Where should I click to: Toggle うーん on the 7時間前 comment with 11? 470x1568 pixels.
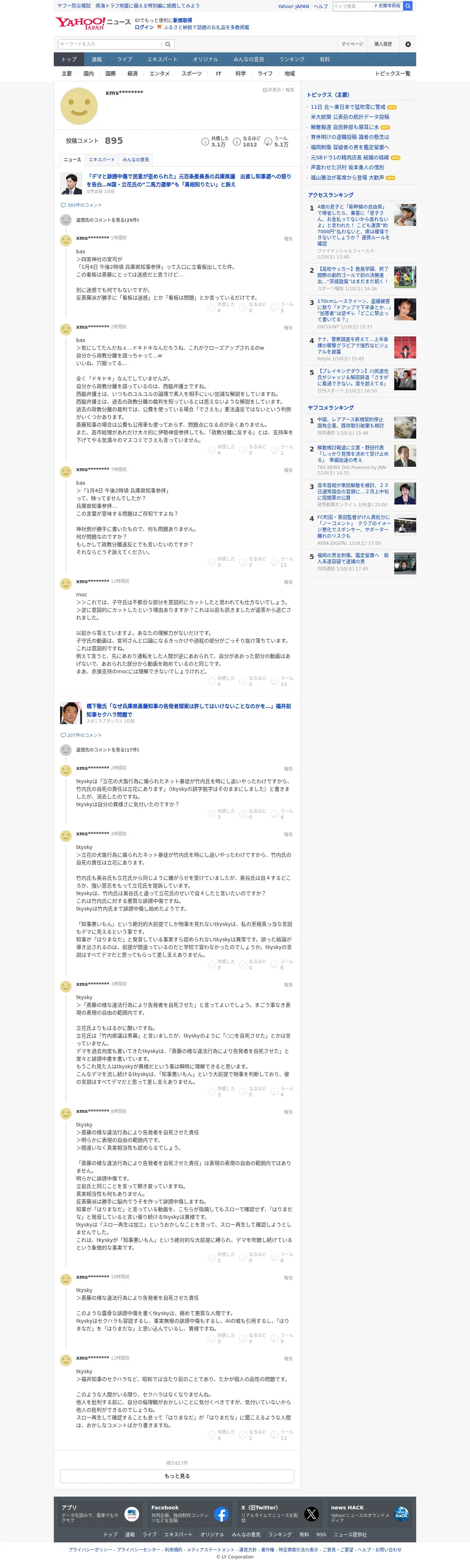pyautogui.click(x=282, y=562)
